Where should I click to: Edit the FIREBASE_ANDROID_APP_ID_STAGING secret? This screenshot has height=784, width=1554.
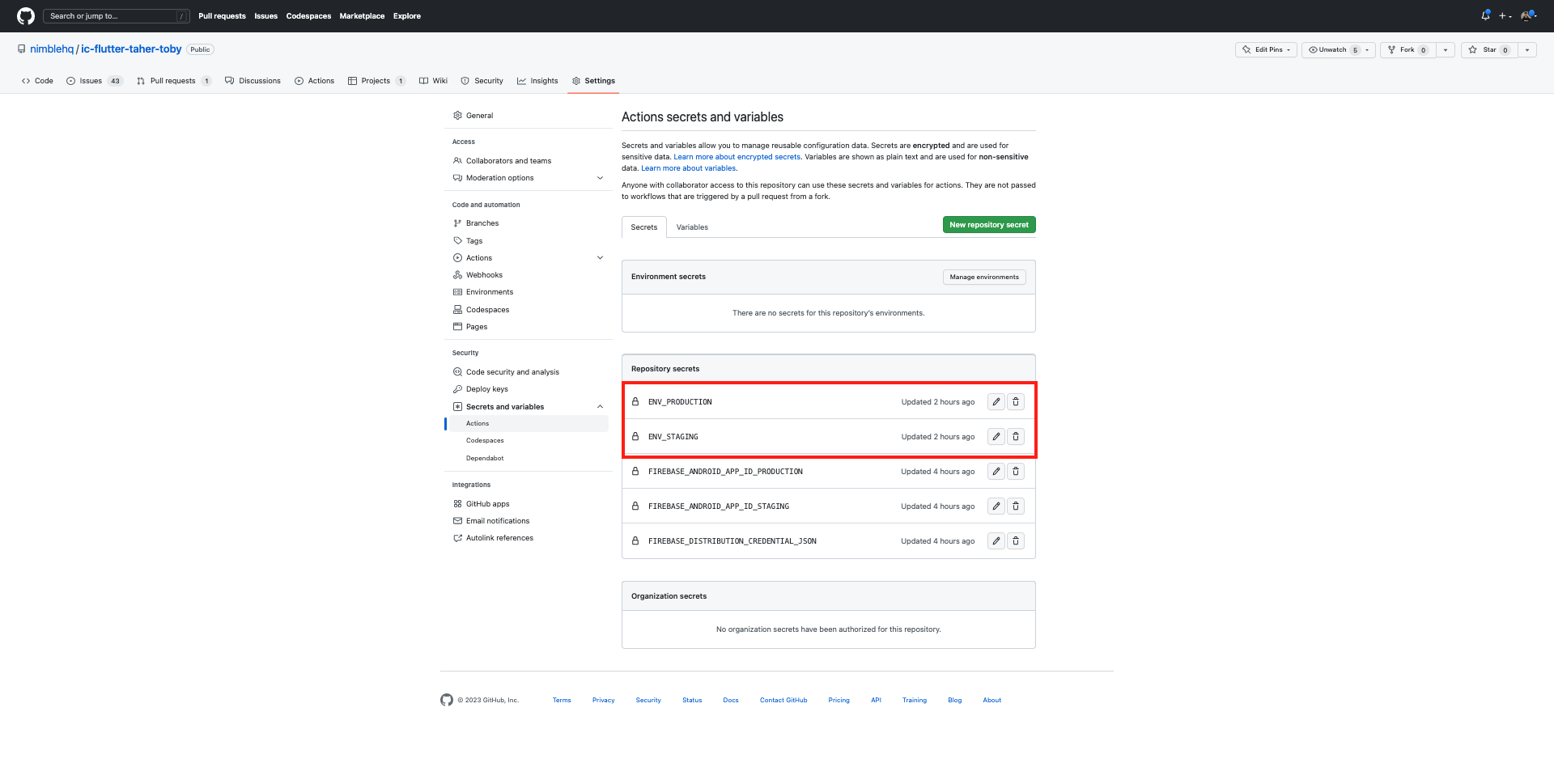tap(996, 506)
